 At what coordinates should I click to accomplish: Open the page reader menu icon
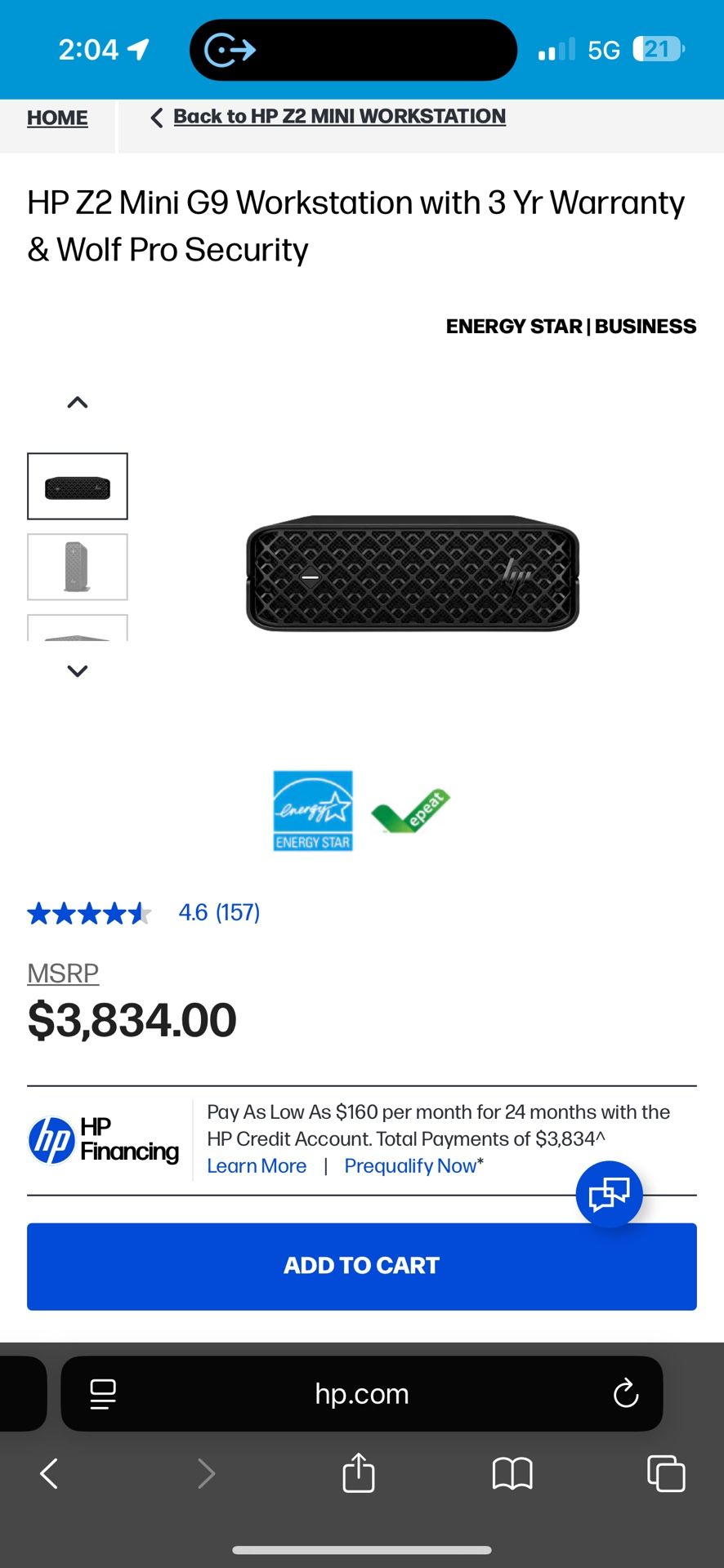coord(103,1393)
